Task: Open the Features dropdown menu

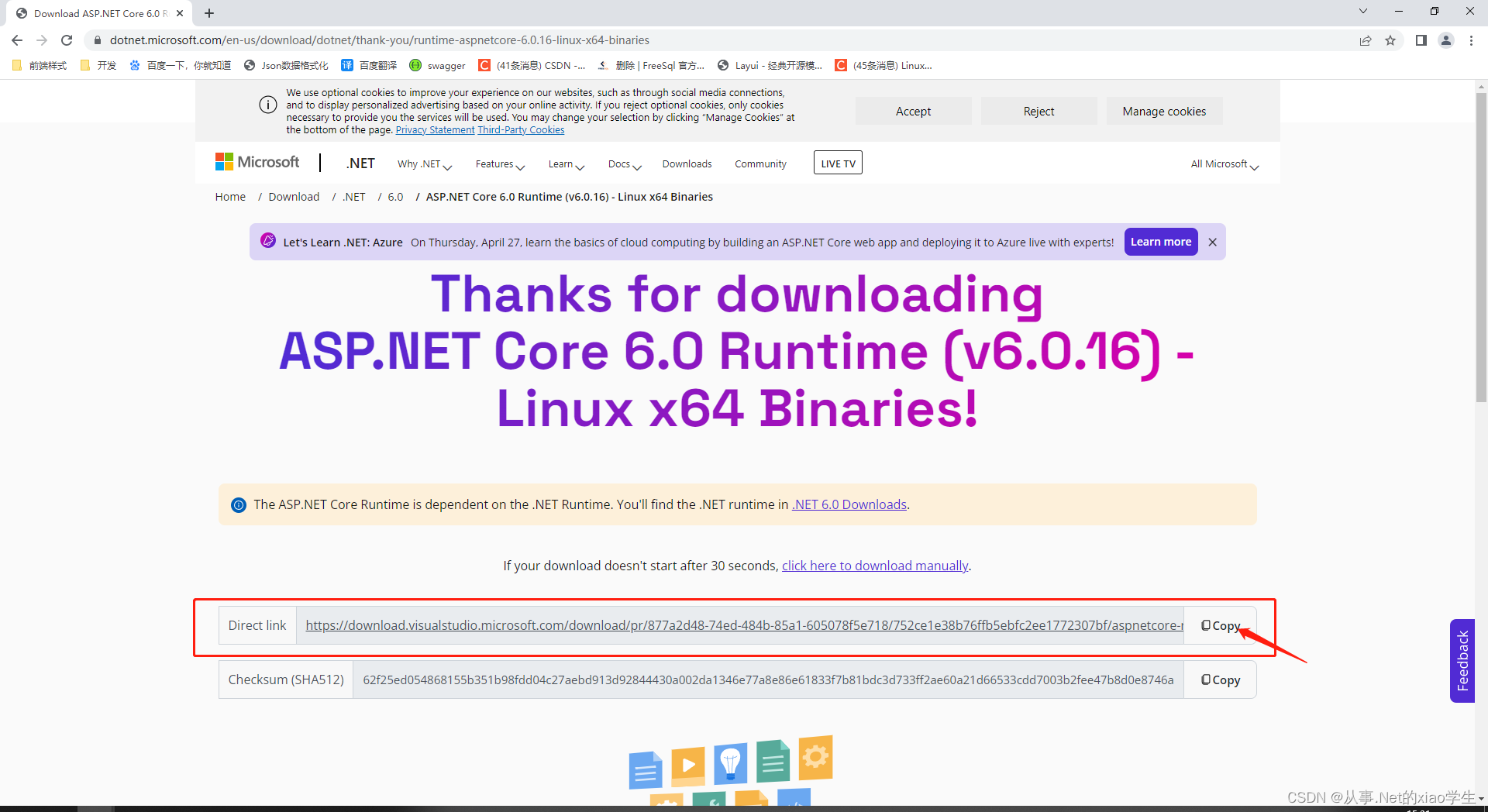Action: 498,163
